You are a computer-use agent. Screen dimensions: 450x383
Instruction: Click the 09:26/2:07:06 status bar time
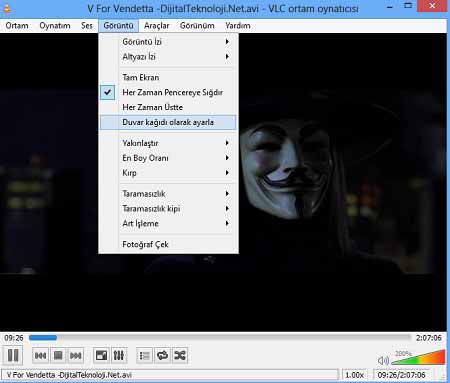click(x=401, y=375)
